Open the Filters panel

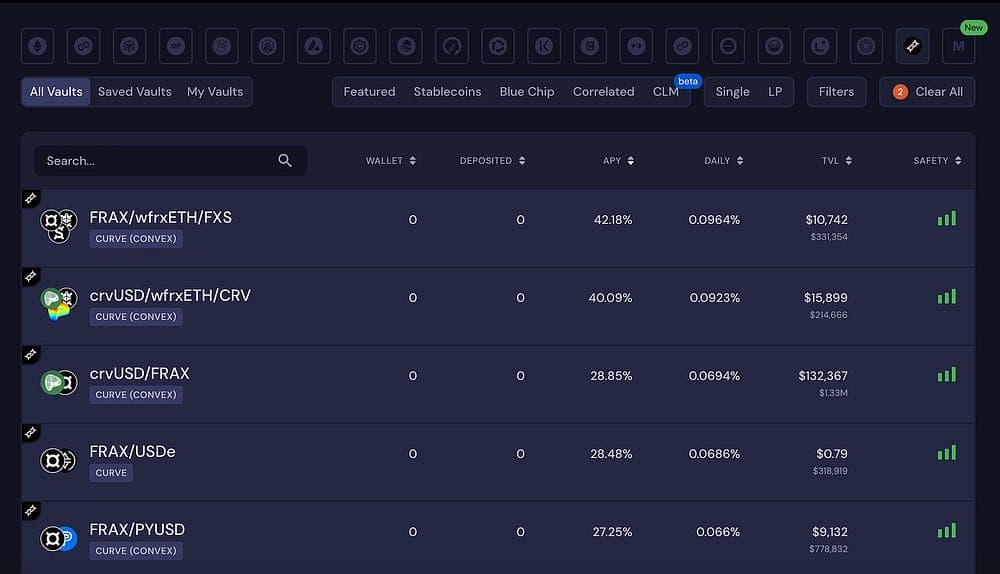tap(836, 92)
